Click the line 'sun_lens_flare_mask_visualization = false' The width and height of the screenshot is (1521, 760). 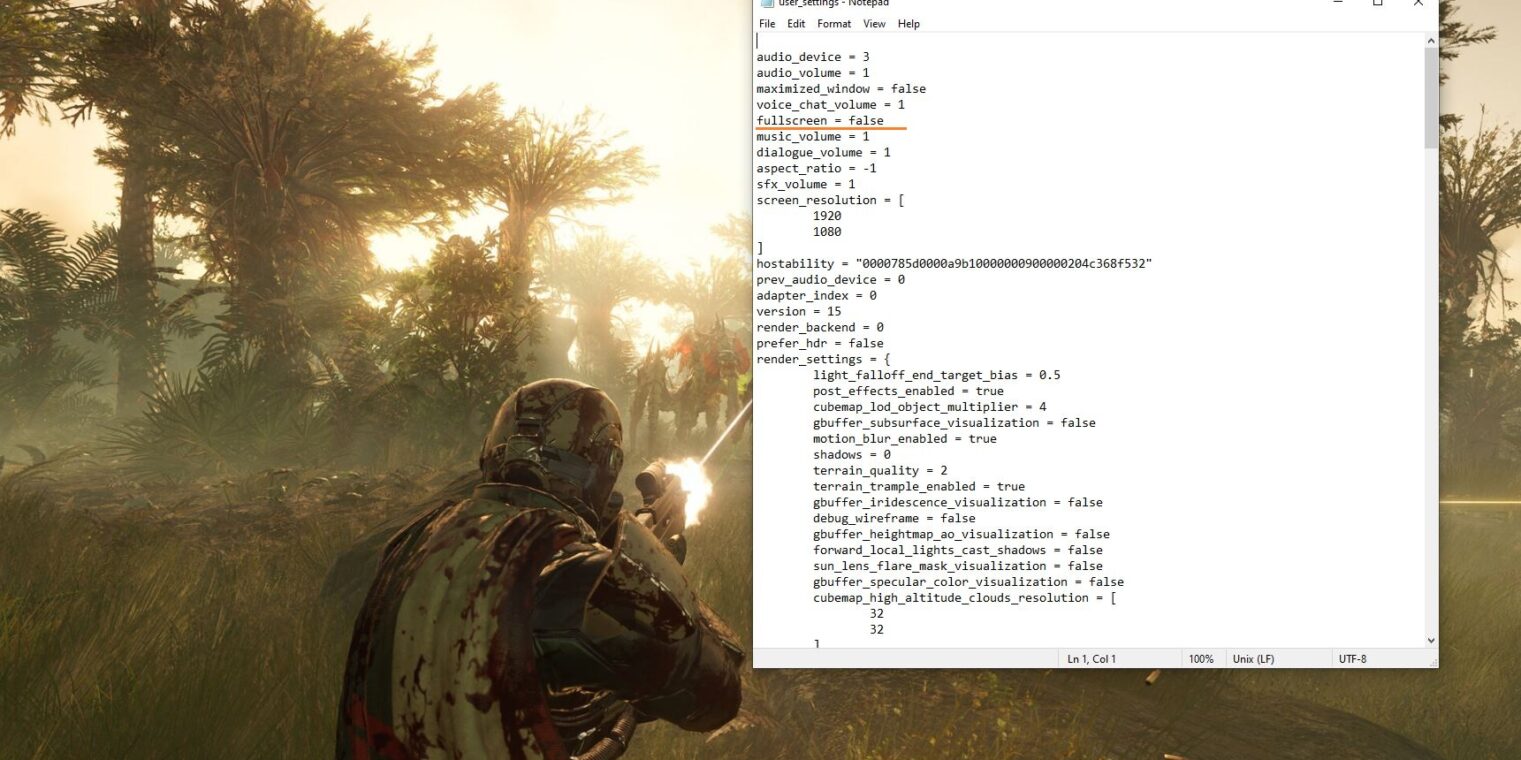[958, 566]
